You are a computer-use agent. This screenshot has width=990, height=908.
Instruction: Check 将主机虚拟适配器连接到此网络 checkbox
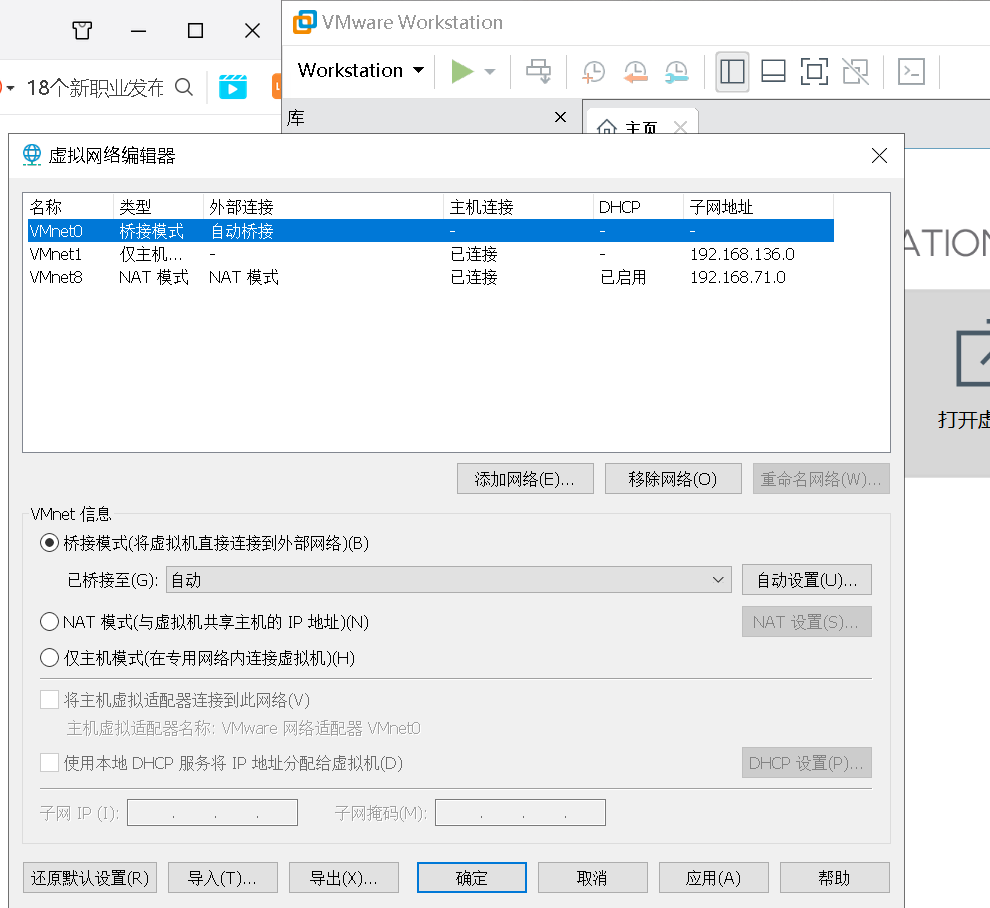pos(49,700)
